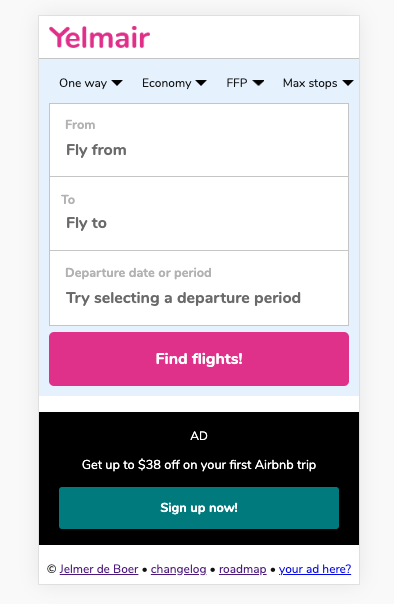Viewport: 394px width, 604px height.
Task: Click the triangle icon after Max stops
Action: click(348, 83)
